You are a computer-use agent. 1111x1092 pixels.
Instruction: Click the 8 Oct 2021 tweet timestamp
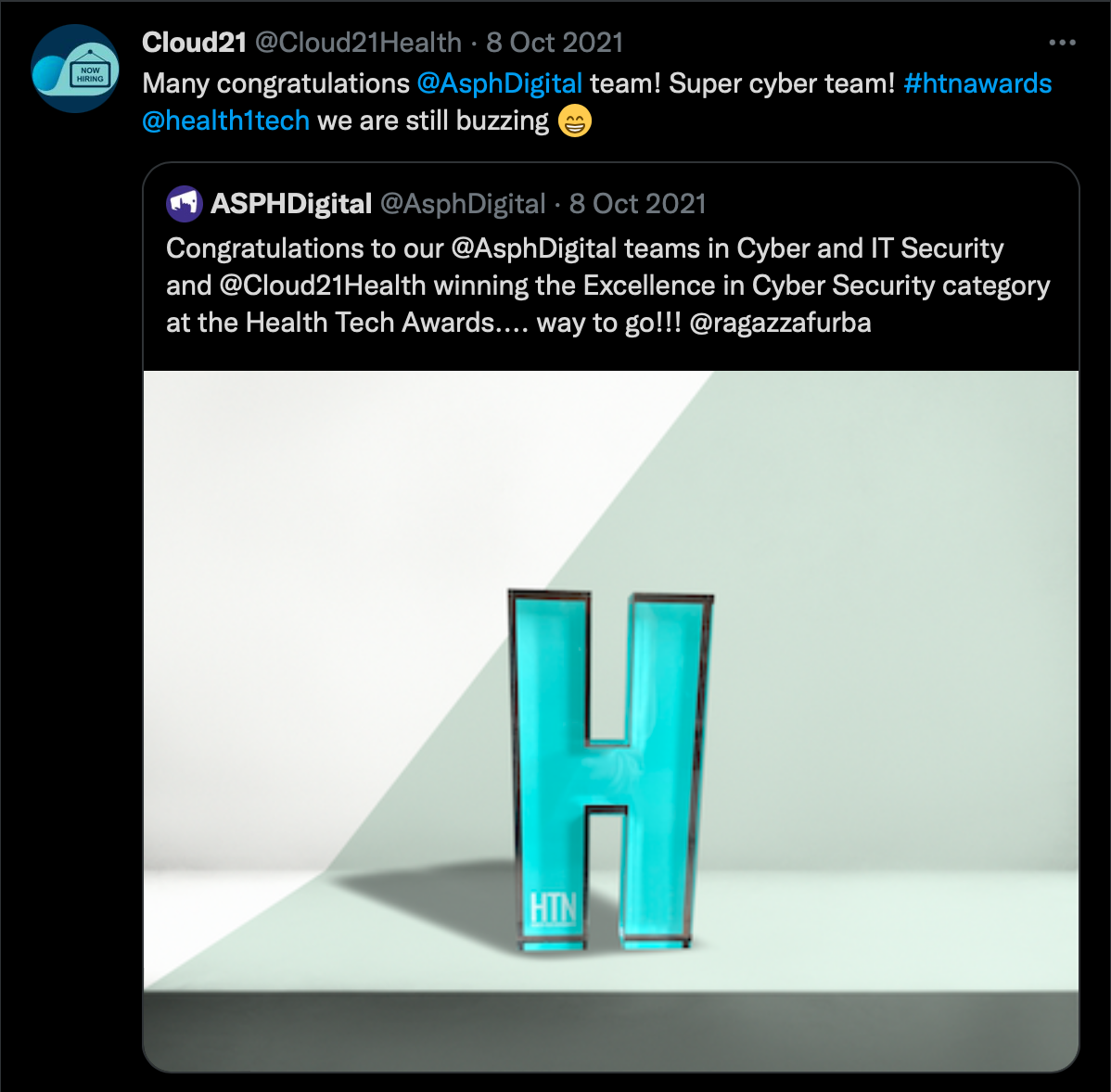click(x=555, y=43)
